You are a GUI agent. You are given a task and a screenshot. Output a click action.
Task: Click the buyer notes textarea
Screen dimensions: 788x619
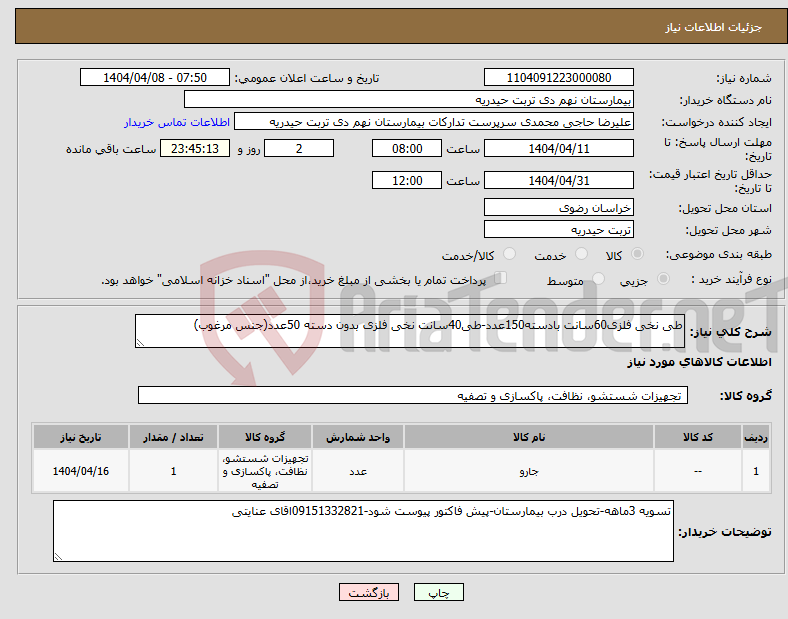click(x=363, y=531)
